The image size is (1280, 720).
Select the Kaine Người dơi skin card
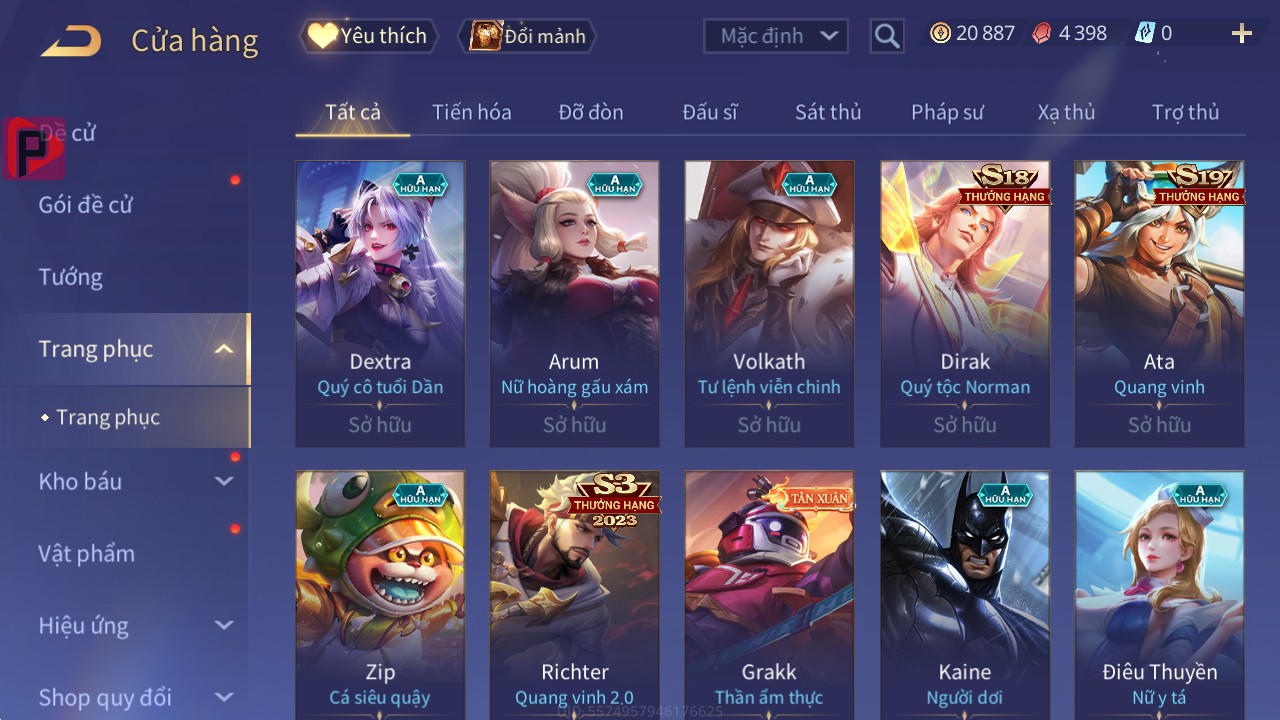(x=965, y=595)
